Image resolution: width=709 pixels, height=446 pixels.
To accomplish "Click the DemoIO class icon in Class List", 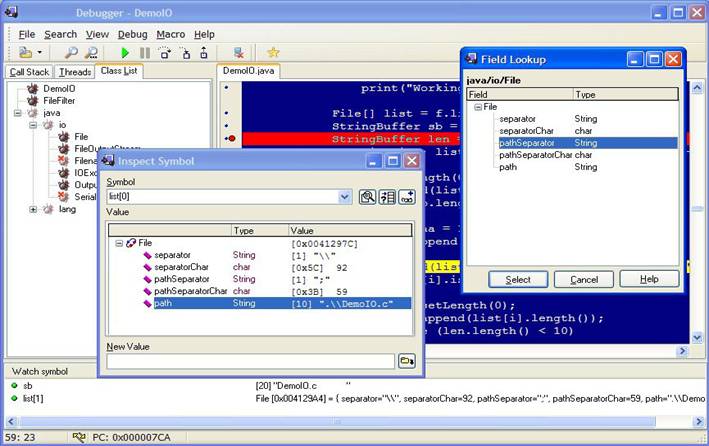I will click(x=32, y=89).
